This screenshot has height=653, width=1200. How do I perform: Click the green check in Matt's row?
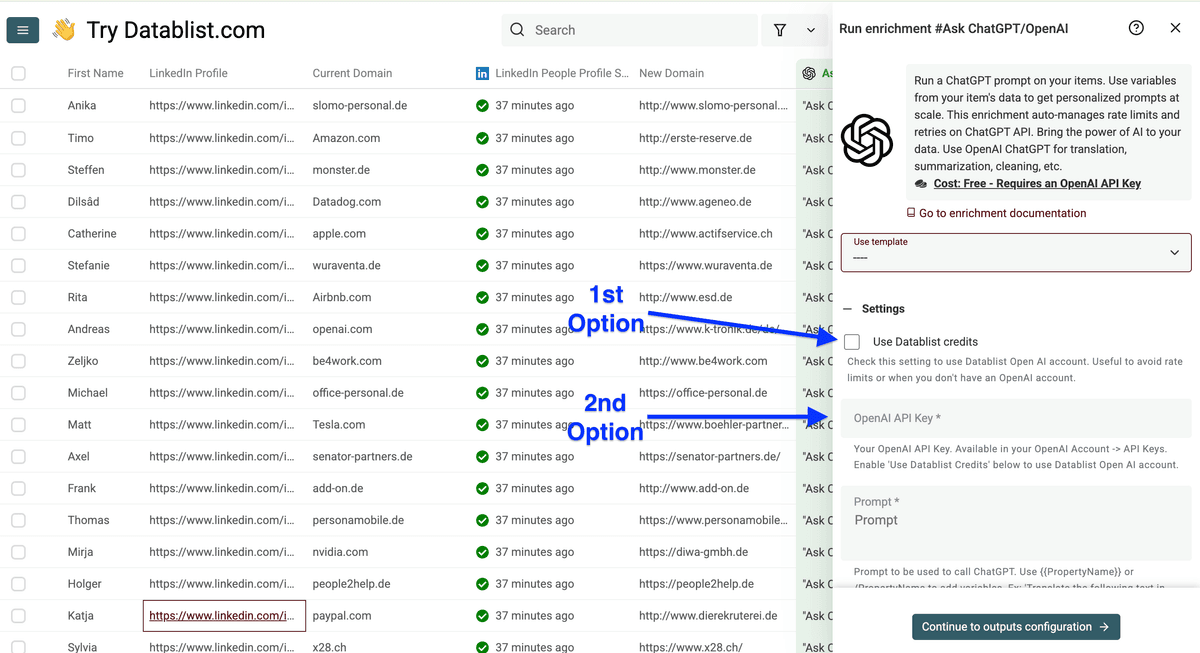point(483,424)
